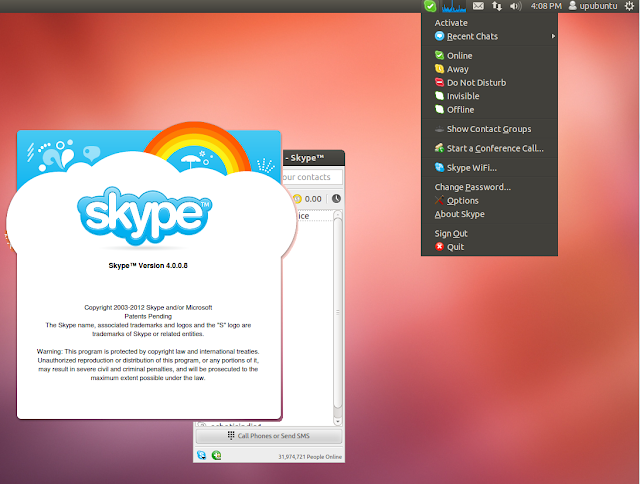Image resolution: width=640 pixels, height=484 pixels.
Task: Click the network up-down arrows indicator
Action: click(497, 6)
